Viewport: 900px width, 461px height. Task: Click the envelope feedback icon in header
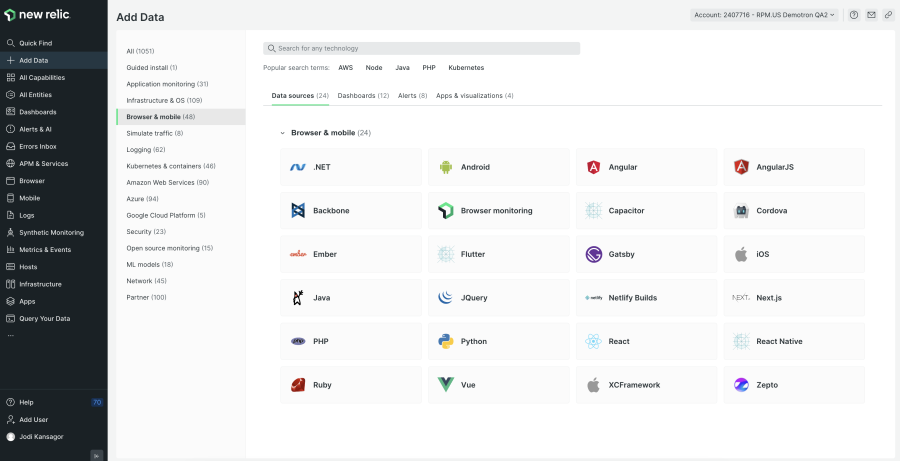pos(871,15)
